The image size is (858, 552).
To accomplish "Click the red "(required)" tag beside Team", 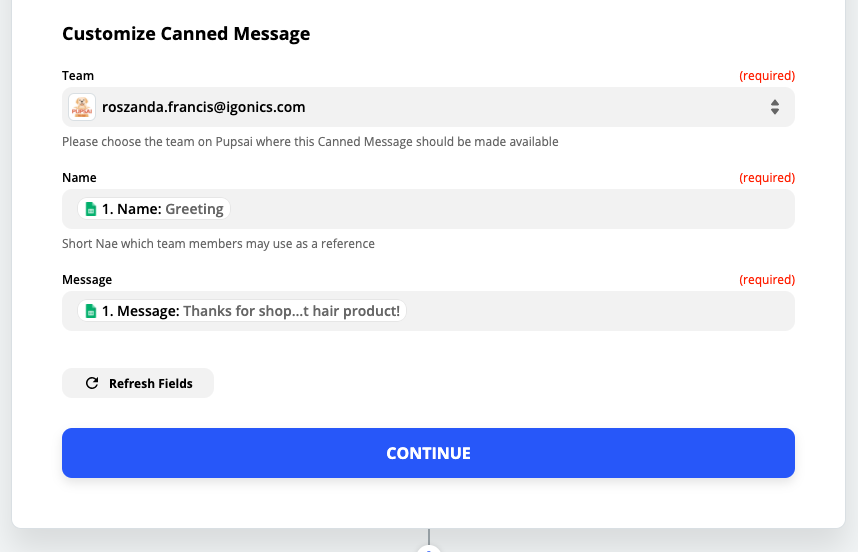I will point(766,76).
